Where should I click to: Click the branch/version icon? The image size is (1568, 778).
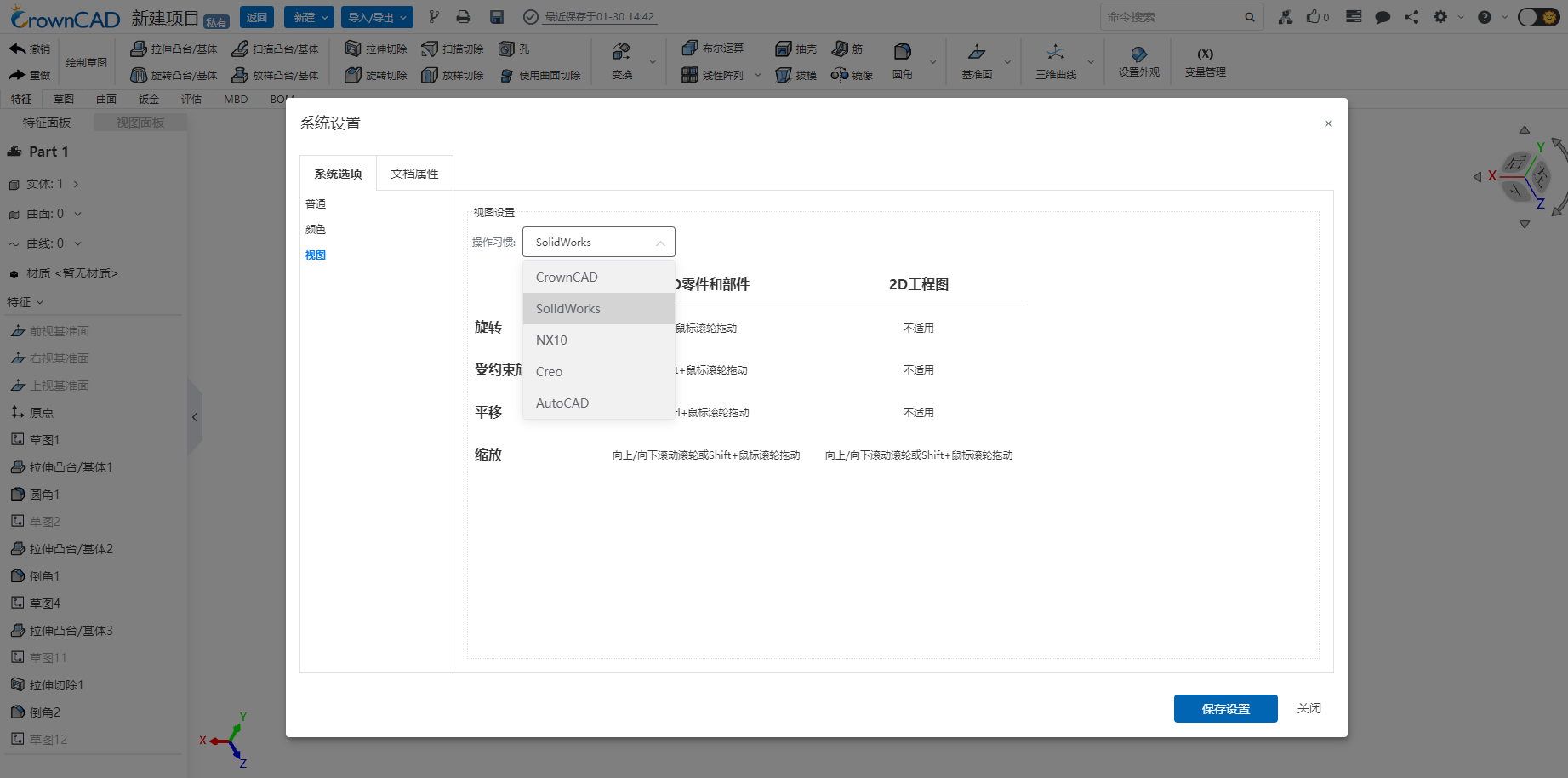click(x=434, y=17)
